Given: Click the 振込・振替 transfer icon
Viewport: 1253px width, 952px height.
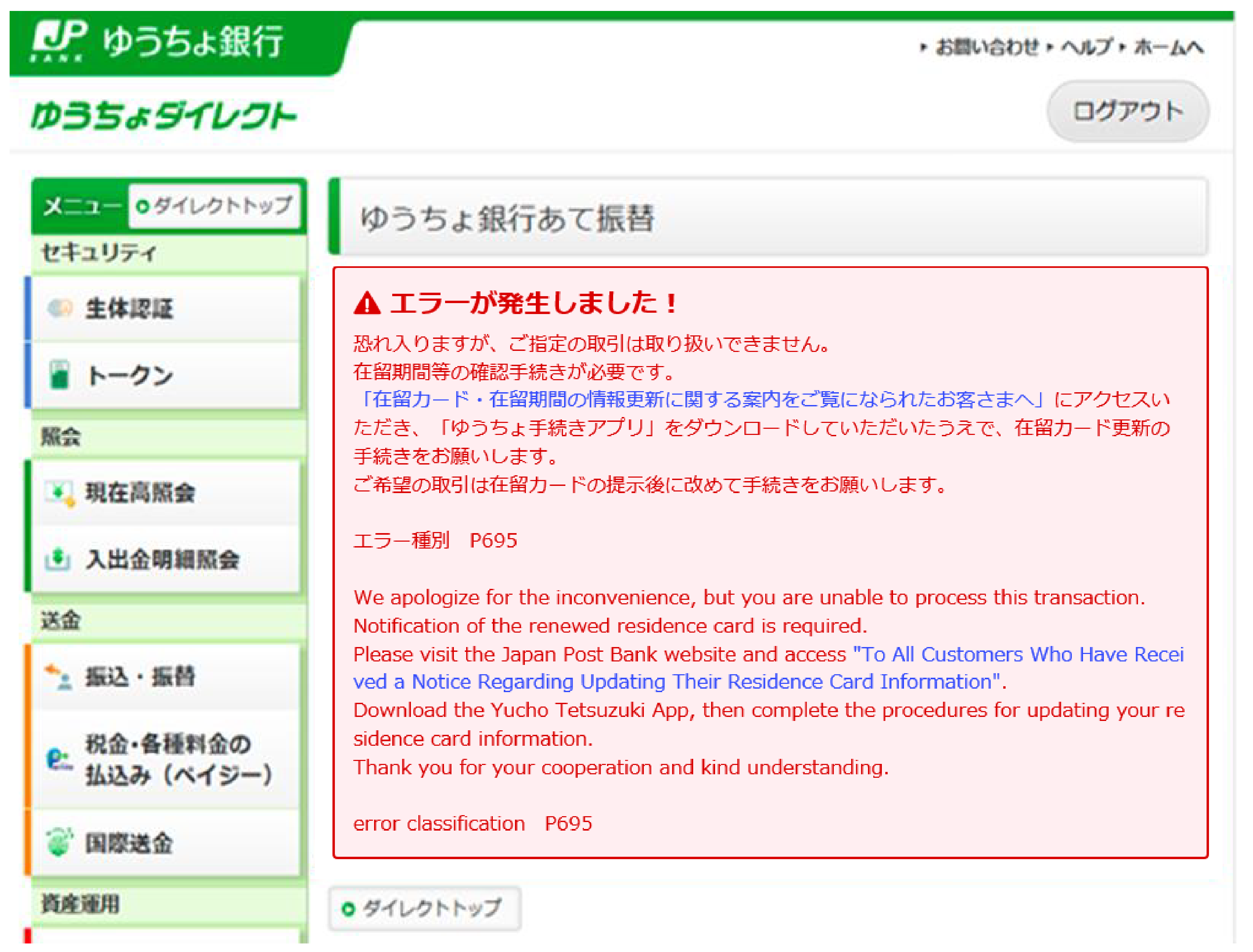Looking at the screenshot, I should point(58,678).
